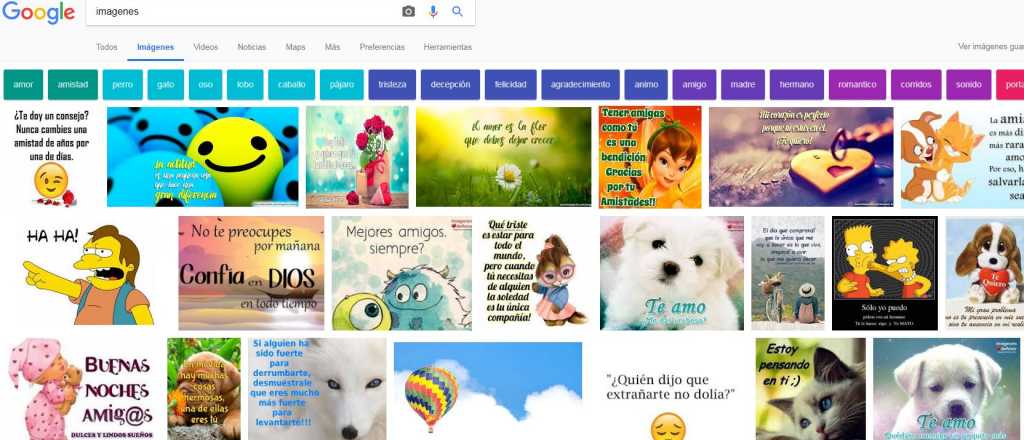Filter by the 'decepción' chip
Screen dimensions: 1024x440
450,85
